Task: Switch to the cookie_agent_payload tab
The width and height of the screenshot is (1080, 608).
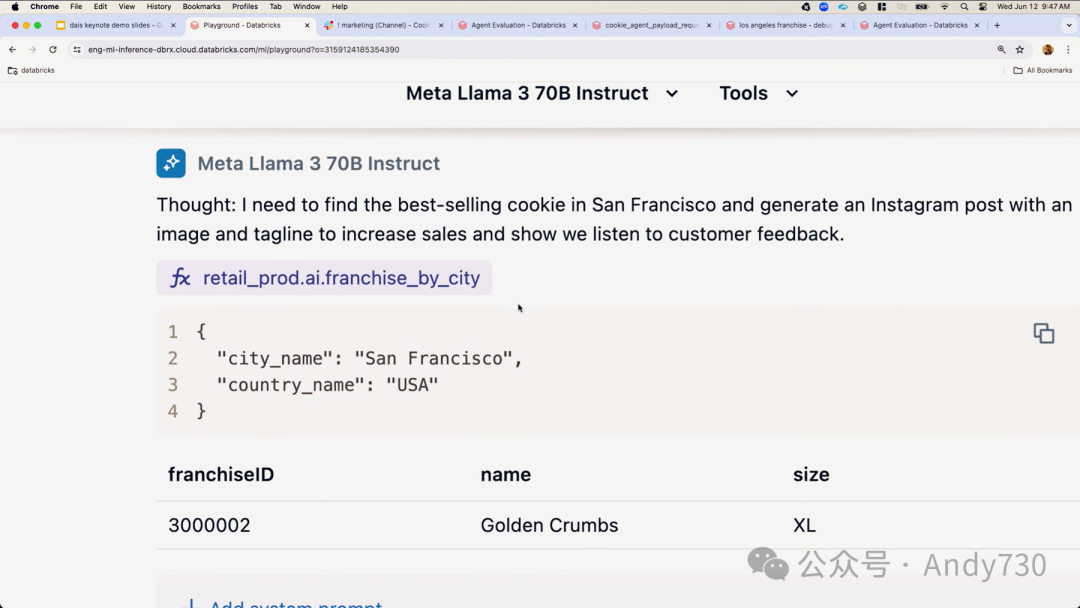Action: click(x=650, y=25)
